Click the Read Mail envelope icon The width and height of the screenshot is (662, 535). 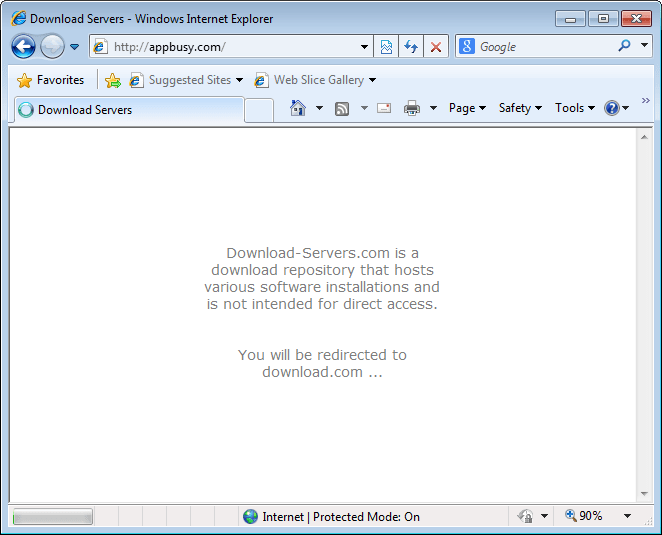pyautogui.click(x=384, y=108)
